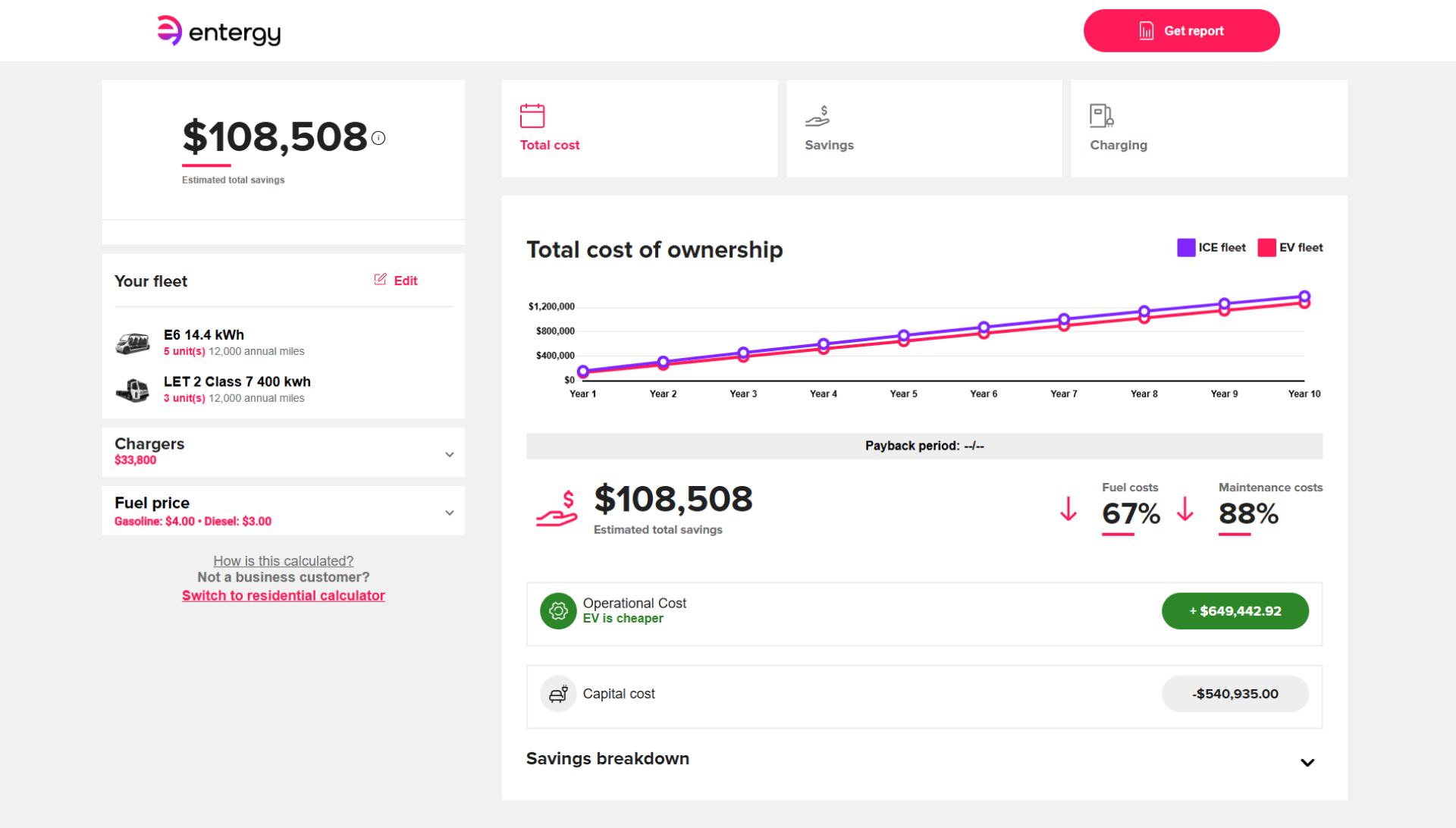Expand the Fuel price section
Screen dimensions: 1456x828
click(x=450, y=513)
